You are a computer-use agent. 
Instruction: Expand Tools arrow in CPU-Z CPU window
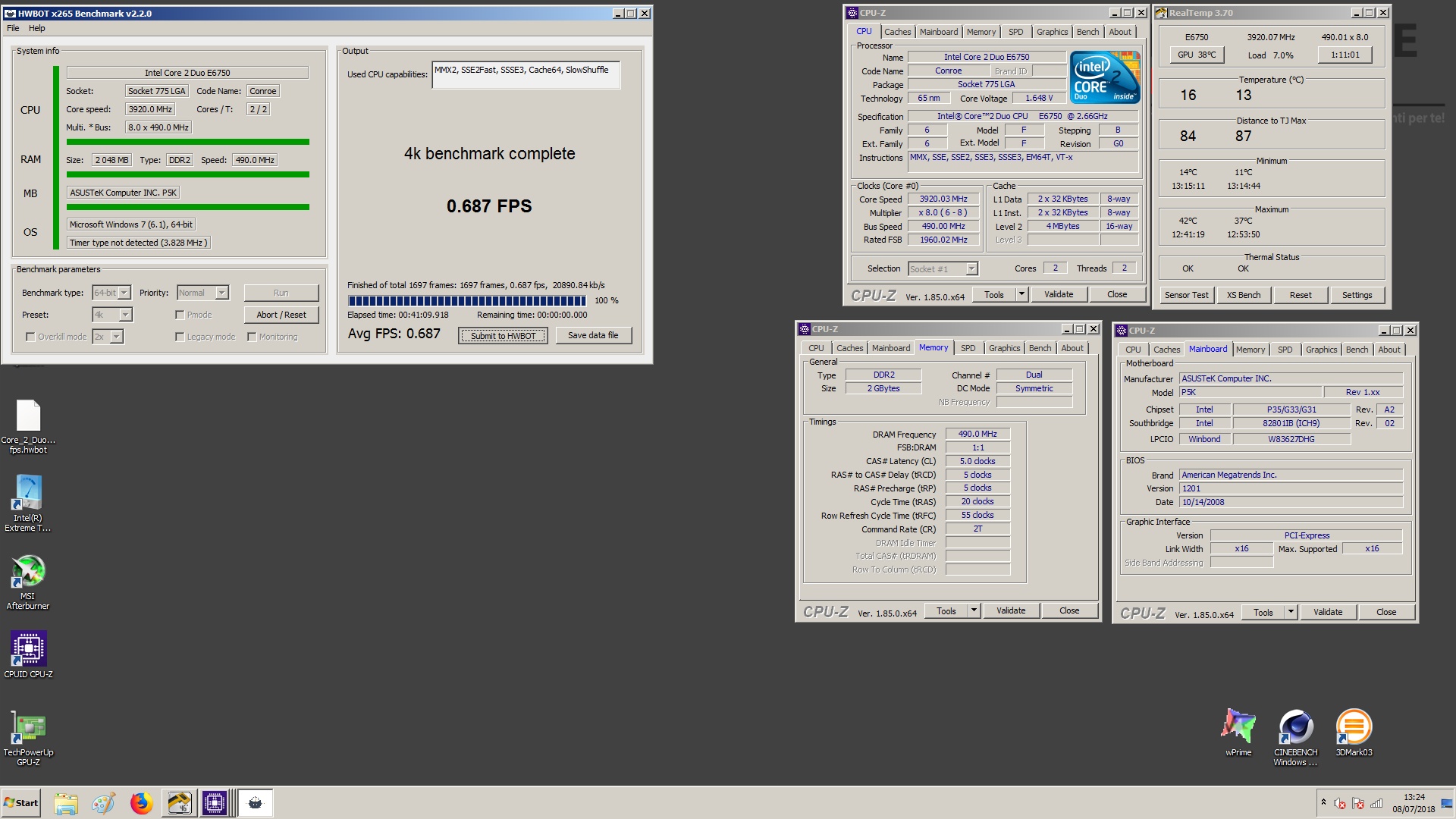[x=1021, y=294]
